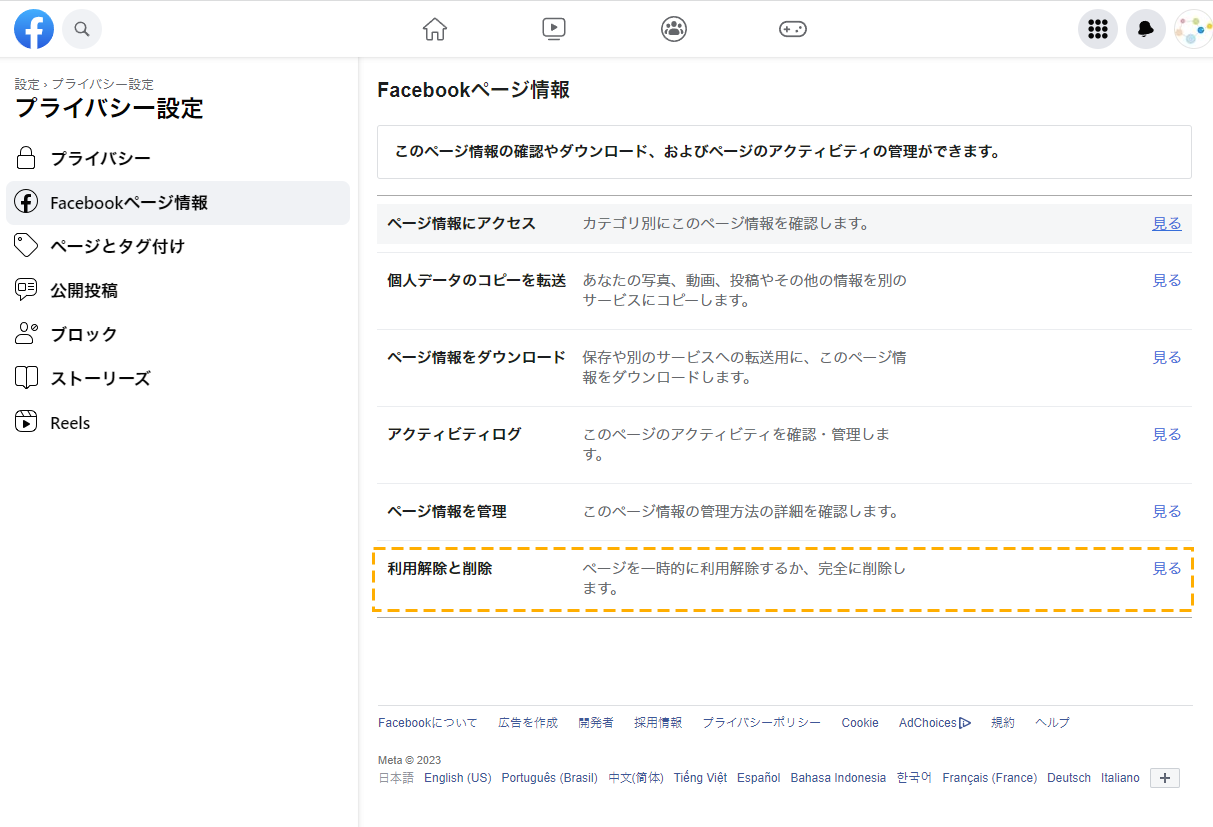Open the 採用情報 footer link
This screenshot has width=1213, height=827.
(658, 722)
